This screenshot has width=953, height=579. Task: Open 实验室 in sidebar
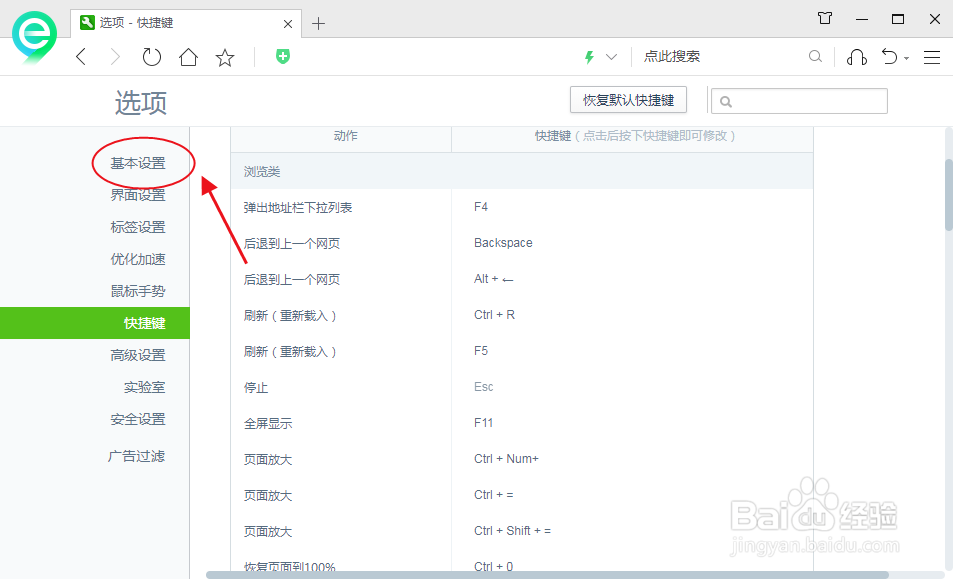click(x=145, y=387)
